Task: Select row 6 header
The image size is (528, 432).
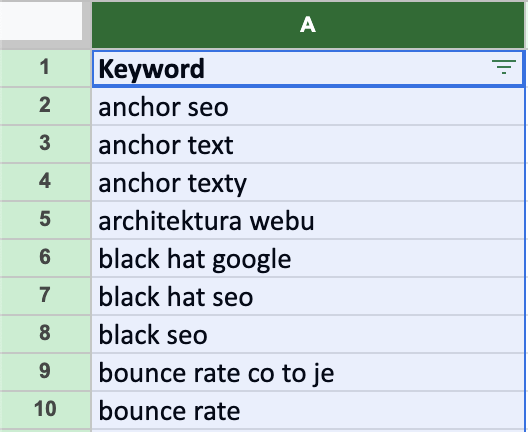Action: (45, 258)
